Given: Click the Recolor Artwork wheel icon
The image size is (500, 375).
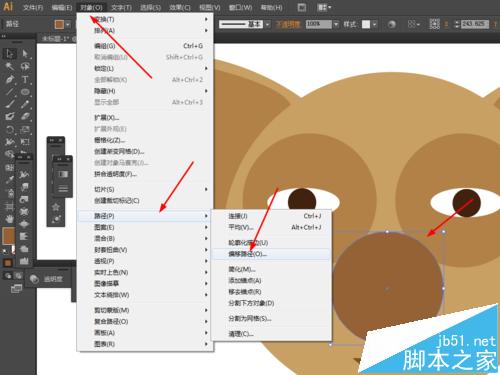Looking at the screenshot, I should [x=392, y=24].
